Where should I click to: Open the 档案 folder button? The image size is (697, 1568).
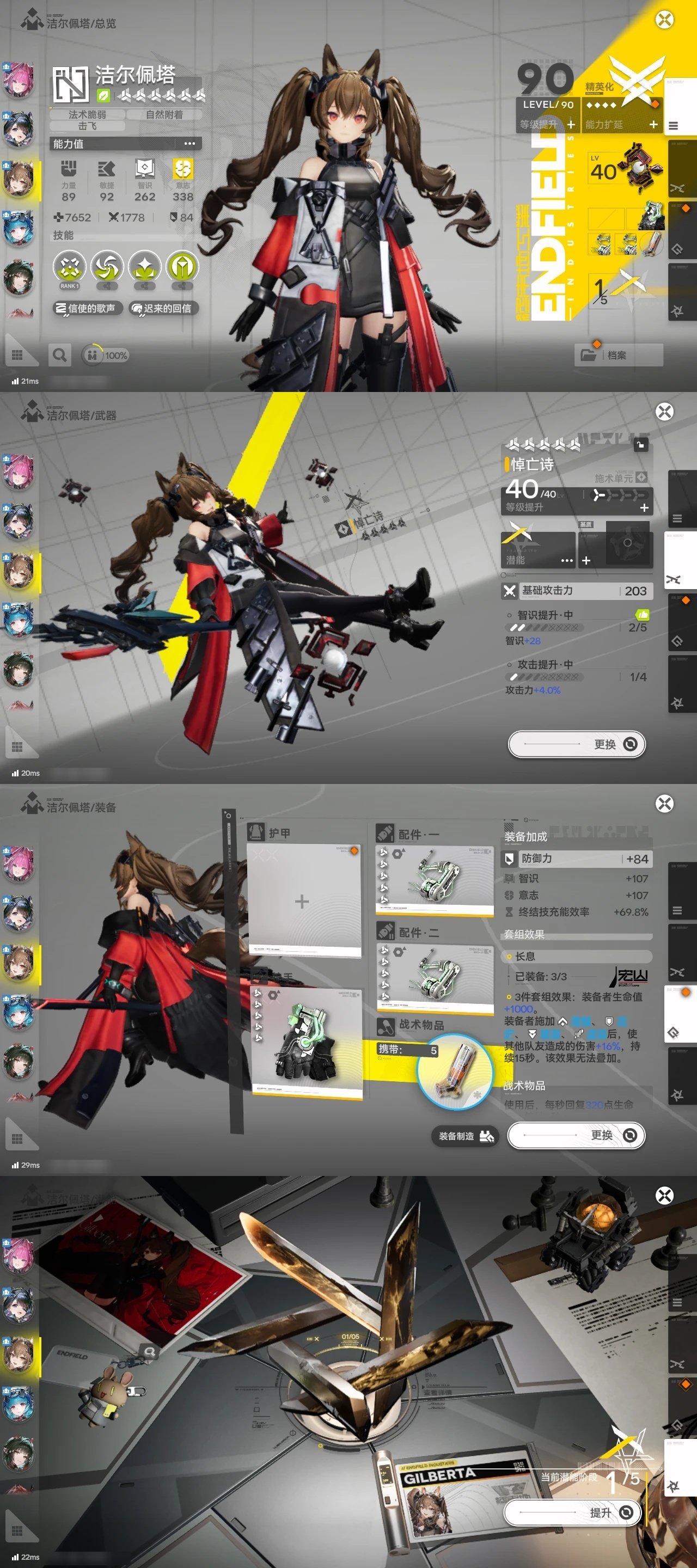click(618, 355)
